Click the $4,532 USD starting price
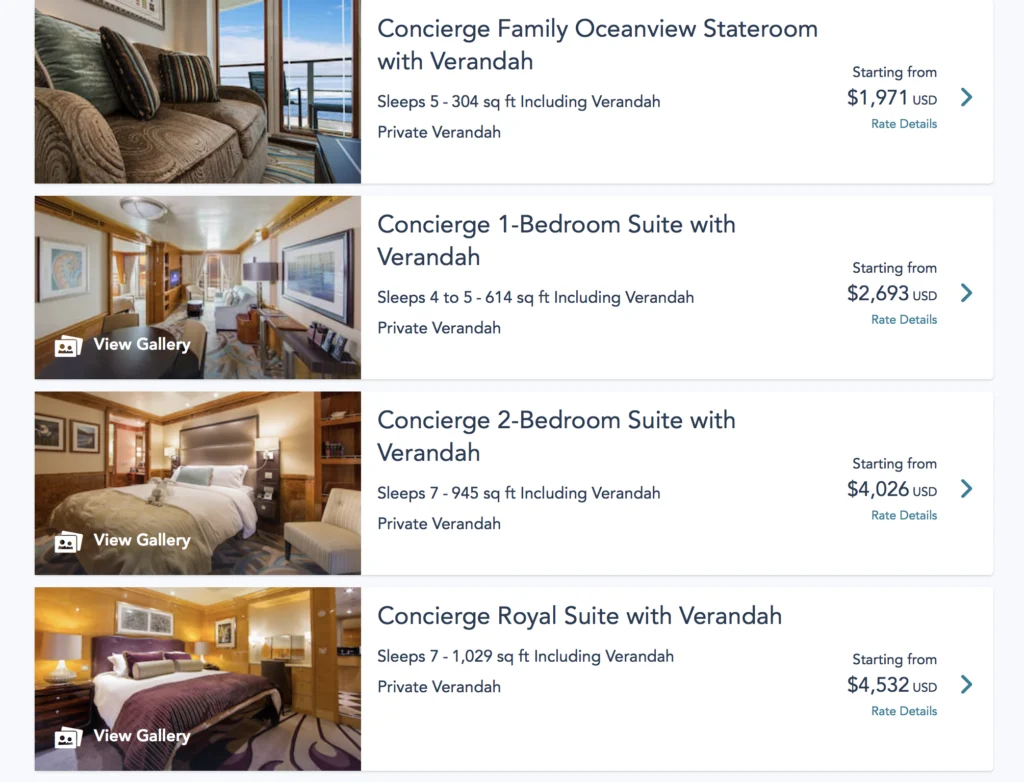Screen dimensions: 1024x782 coord(891,686)
